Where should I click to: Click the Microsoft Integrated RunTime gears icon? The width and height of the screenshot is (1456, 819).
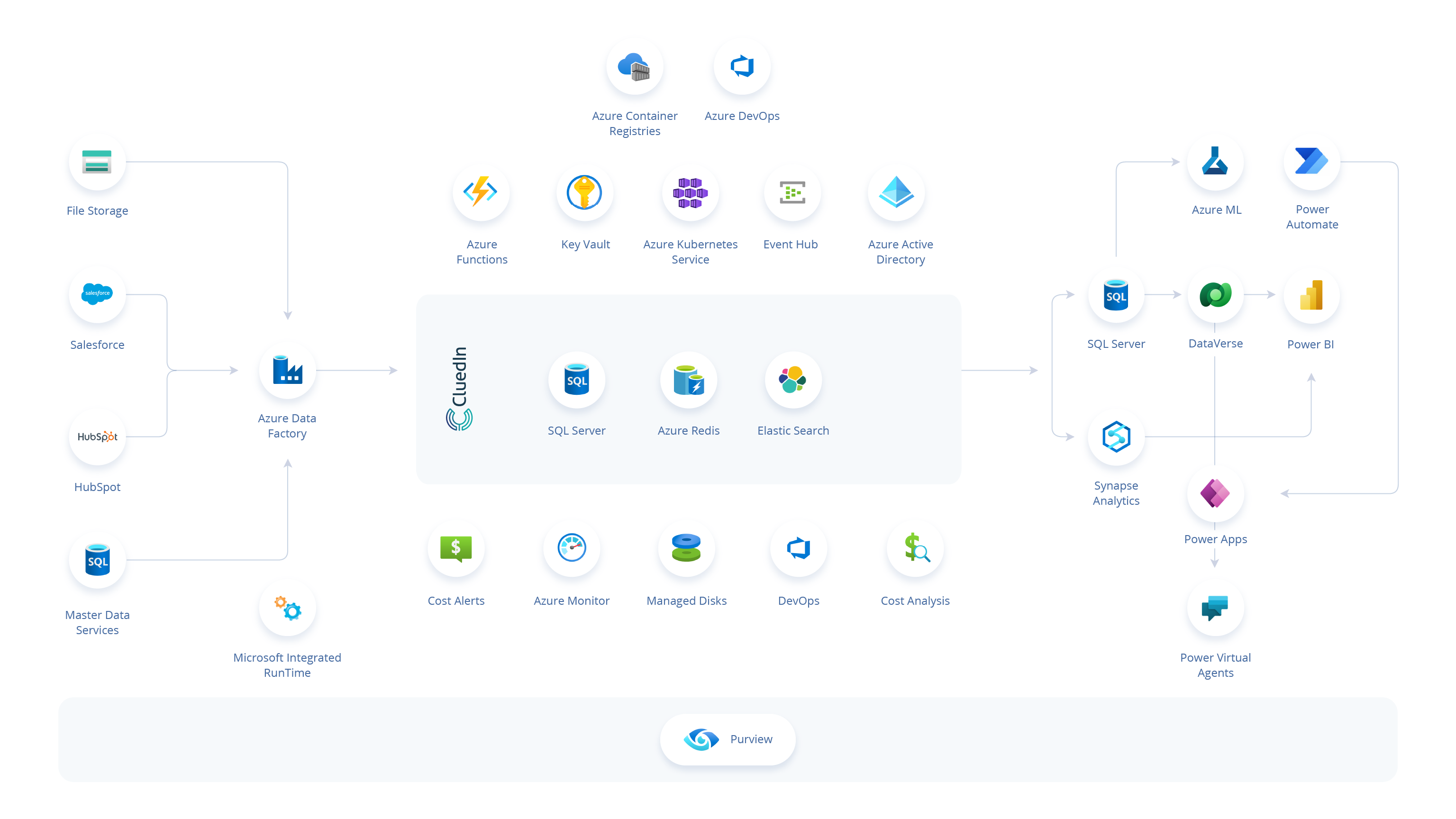pos(287,608)
